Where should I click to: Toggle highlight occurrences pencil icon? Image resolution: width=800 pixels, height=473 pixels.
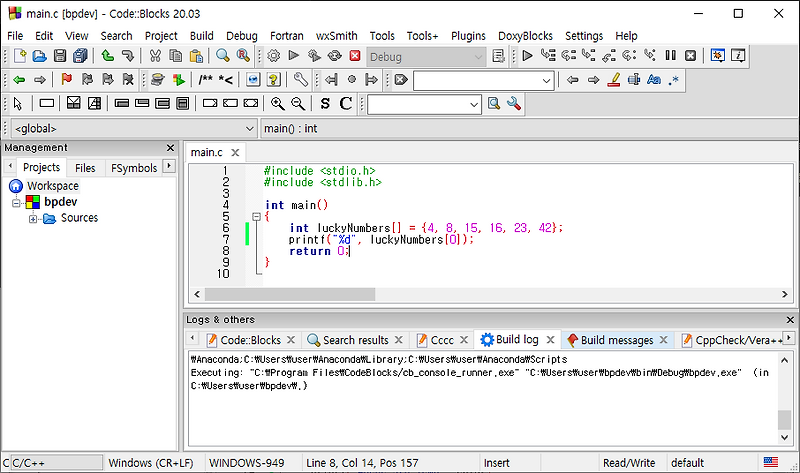614,80
